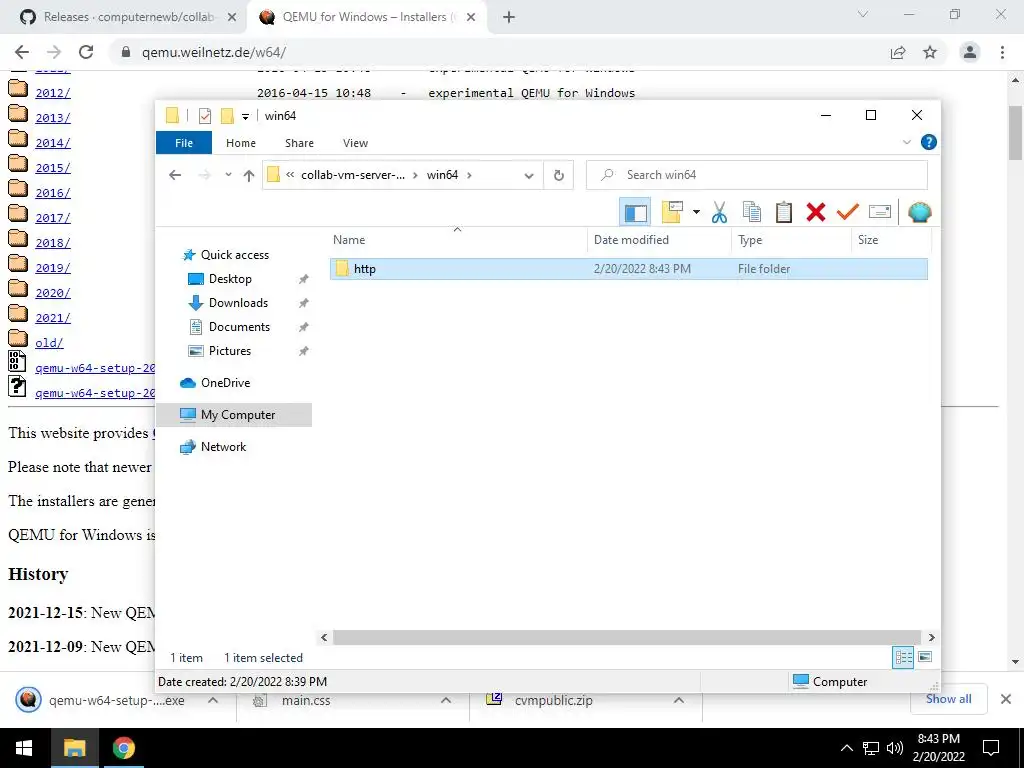Open the Windows Start menu
The image size is (1024, 768).
click(x=24, y=748)
